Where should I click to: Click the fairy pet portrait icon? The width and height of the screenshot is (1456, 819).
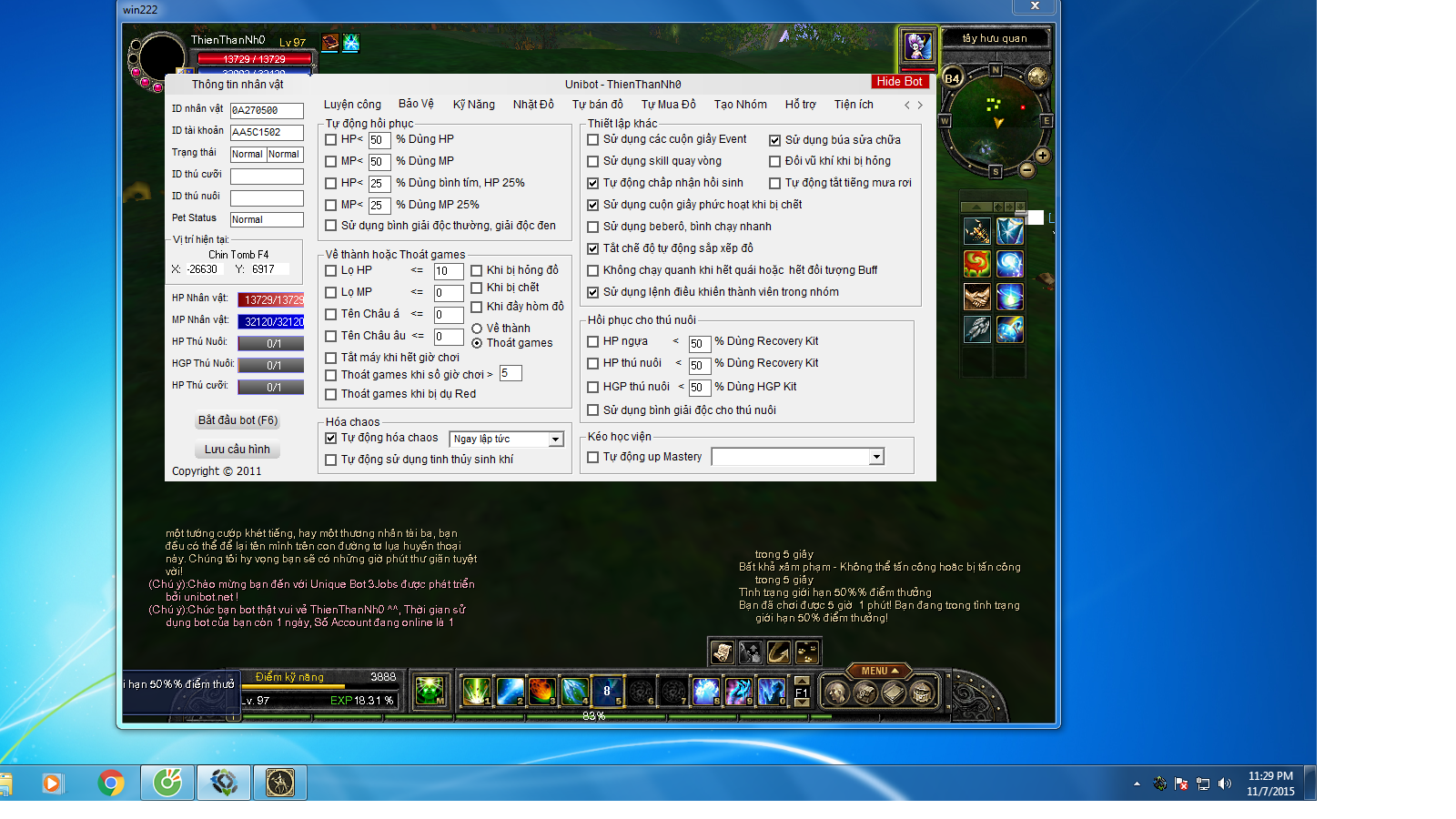coord(917,45)
